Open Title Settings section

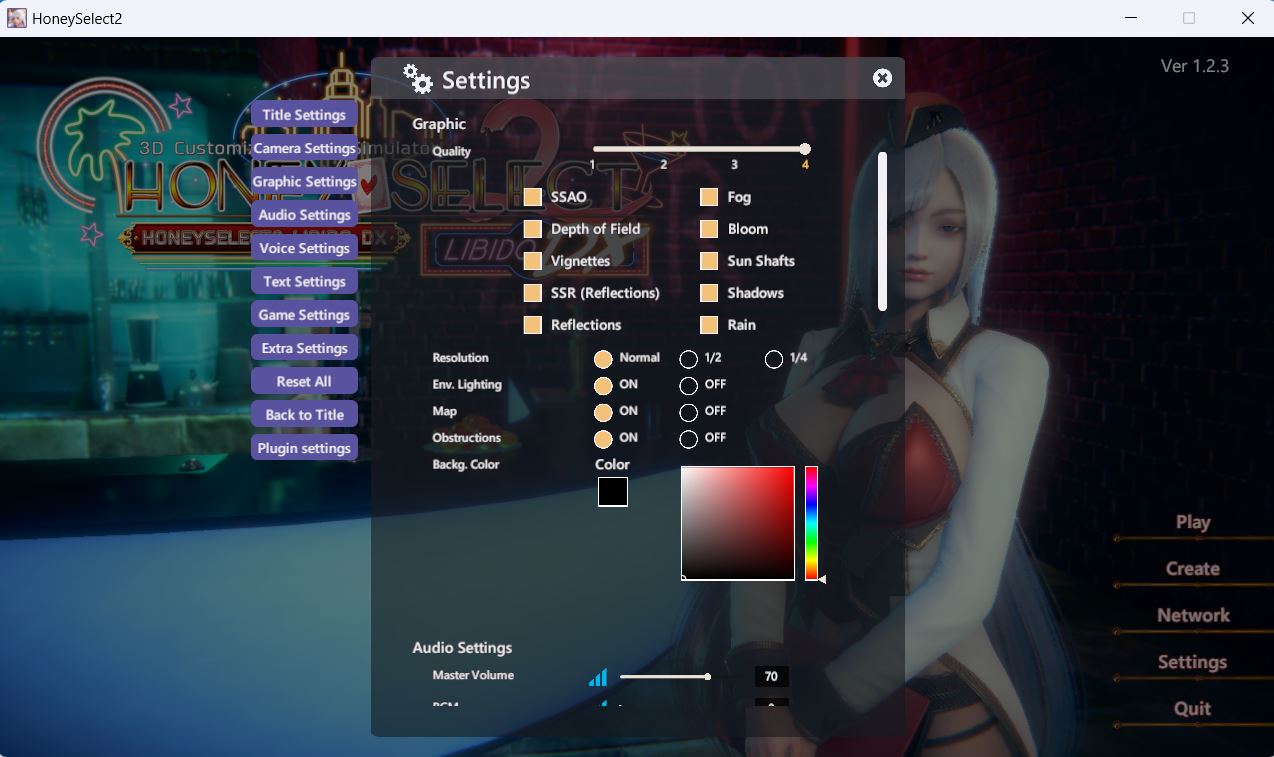pos(304,114)
